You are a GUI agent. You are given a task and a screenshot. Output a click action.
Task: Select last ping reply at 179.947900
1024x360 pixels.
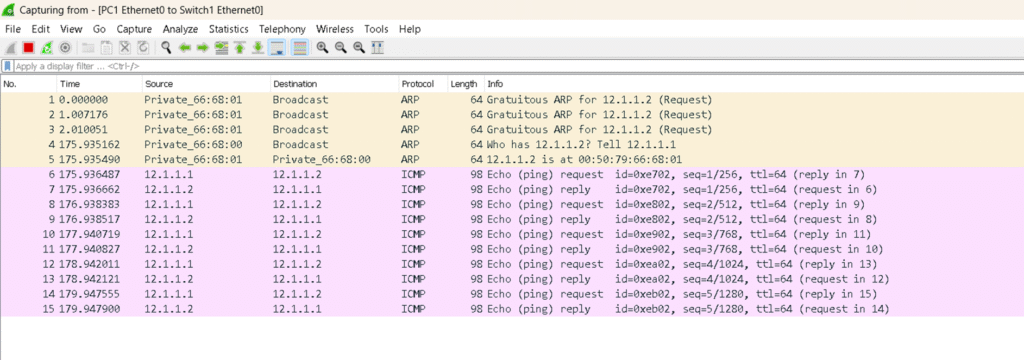(512, 309)
